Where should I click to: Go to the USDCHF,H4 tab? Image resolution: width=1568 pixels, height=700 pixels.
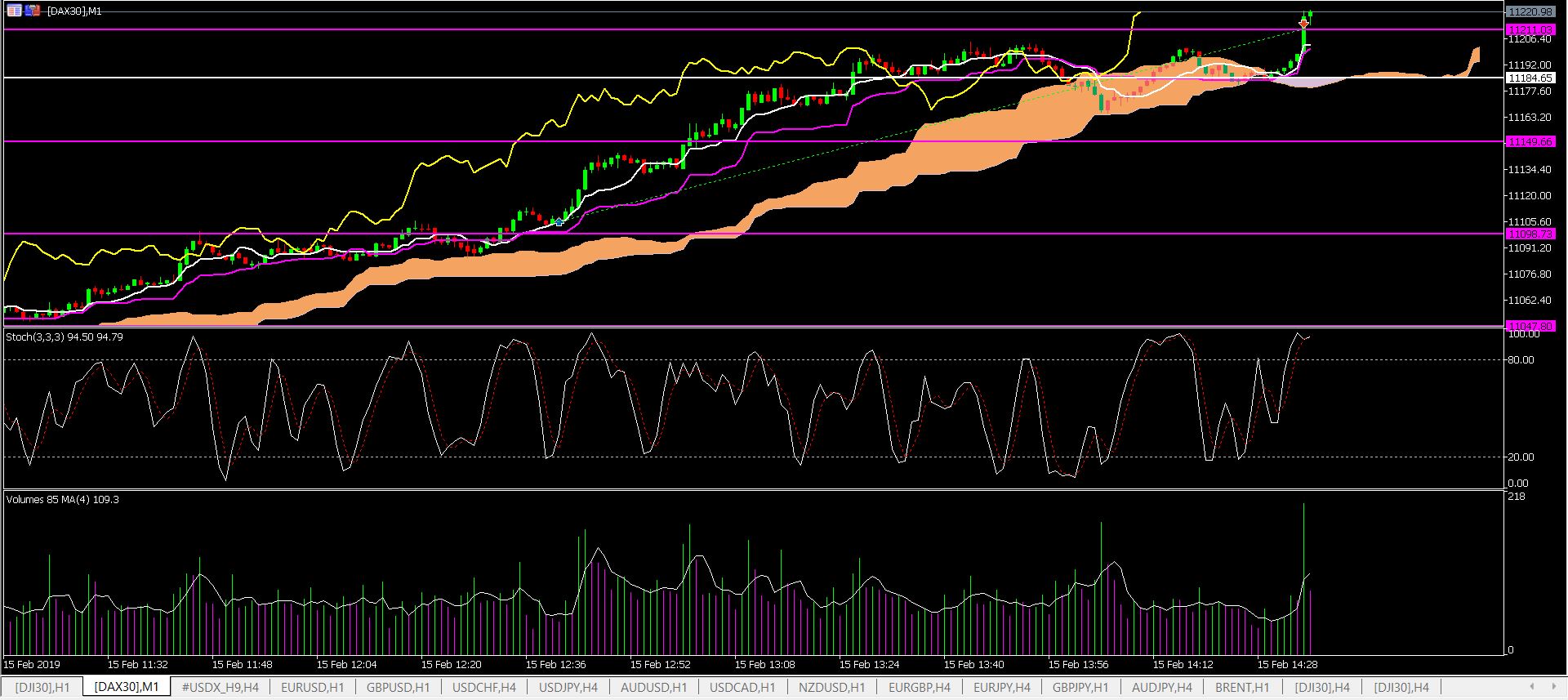484,687
